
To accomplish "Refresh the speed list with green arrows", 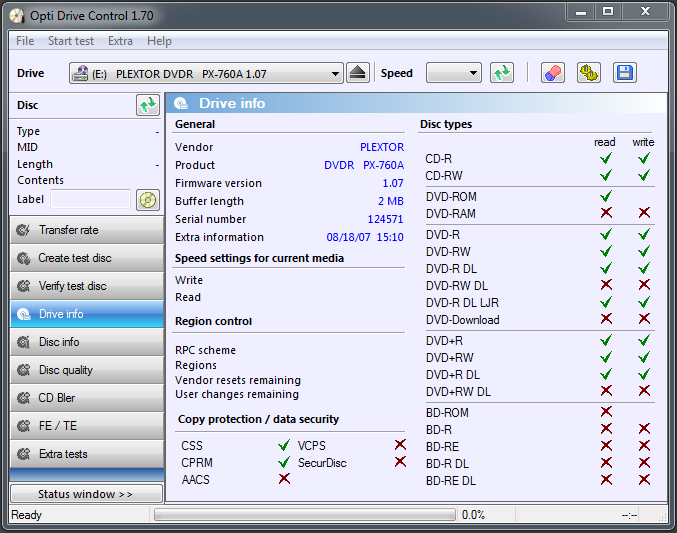I will 502,73.
